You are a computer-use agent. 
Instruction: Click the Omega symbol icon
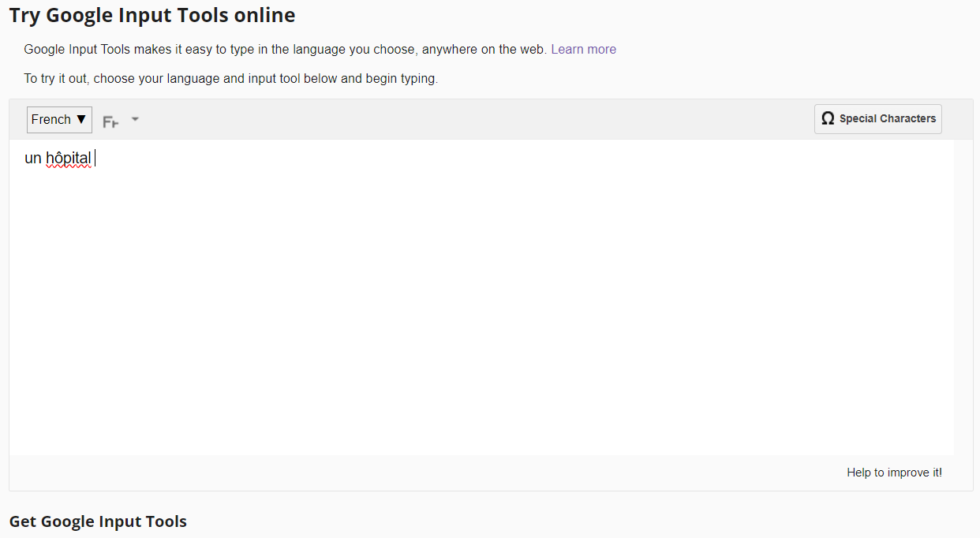click(x=827, y=119)
